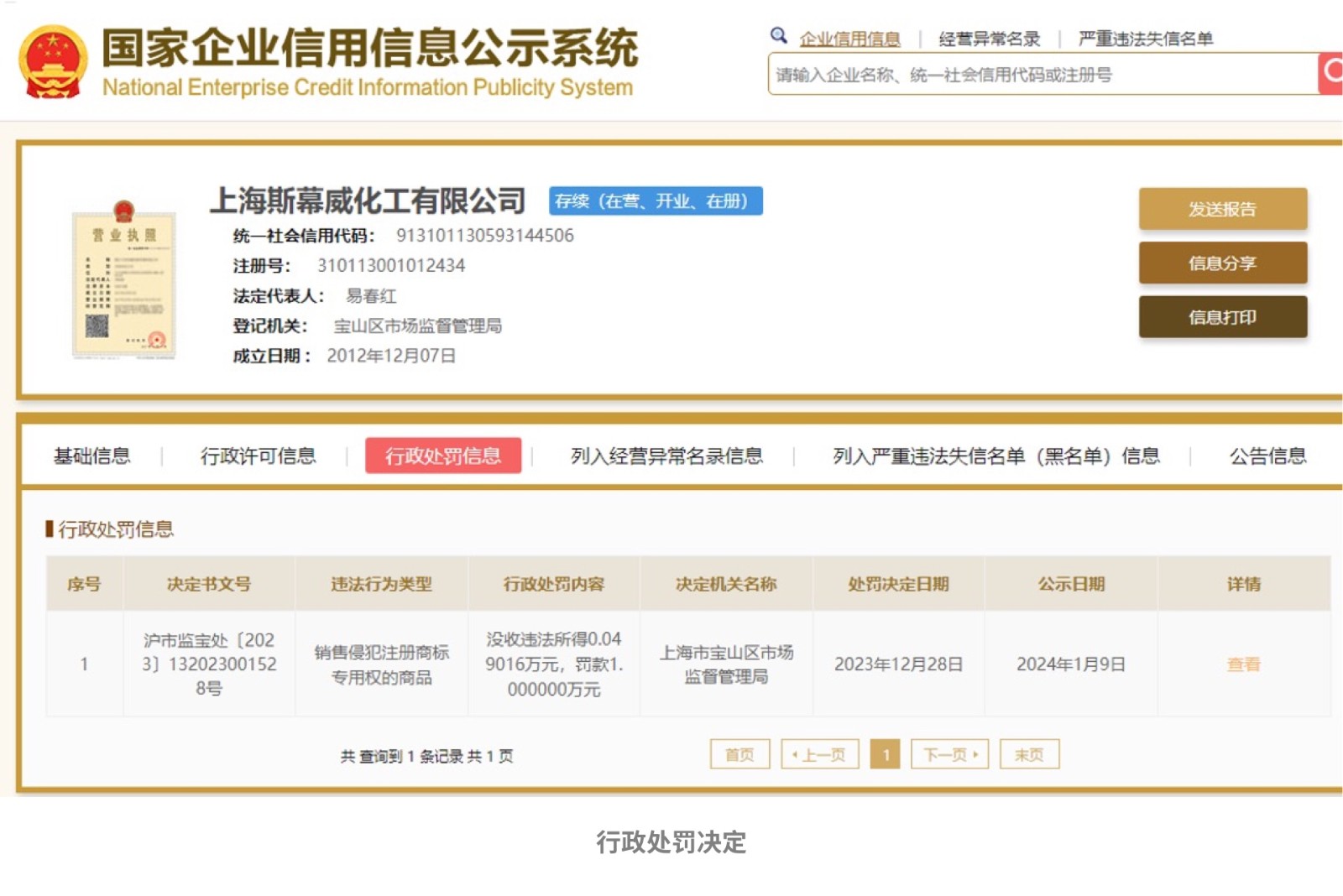This screenshot has width=1343, height=896.
Task: Click the cell 销售侵犯注册商标专用权的商品
Action: [x=381, y=664]
